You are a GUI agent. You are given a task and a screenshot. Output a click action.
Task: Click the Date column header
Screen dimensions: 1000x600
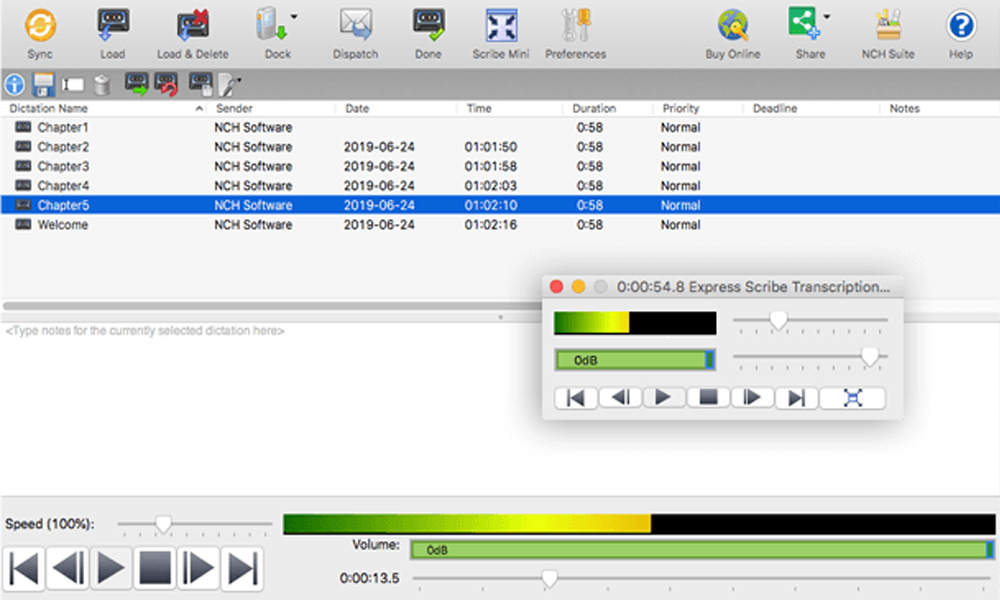click(x=357, y=108)
